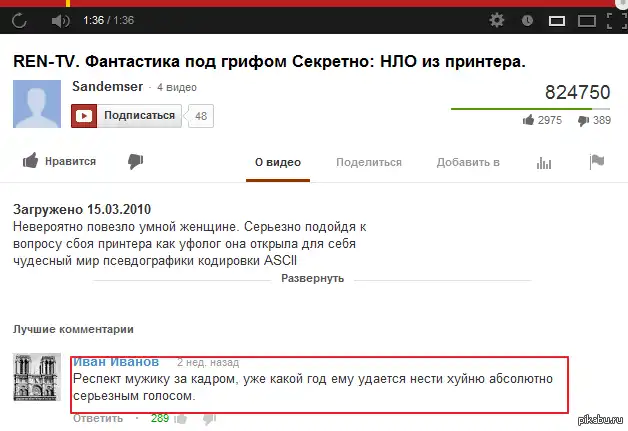Image resolution: width=628 pixels, height=431 pixels.
Task: Open the Sandemser channel link
Action: click(x=107, y=87)
